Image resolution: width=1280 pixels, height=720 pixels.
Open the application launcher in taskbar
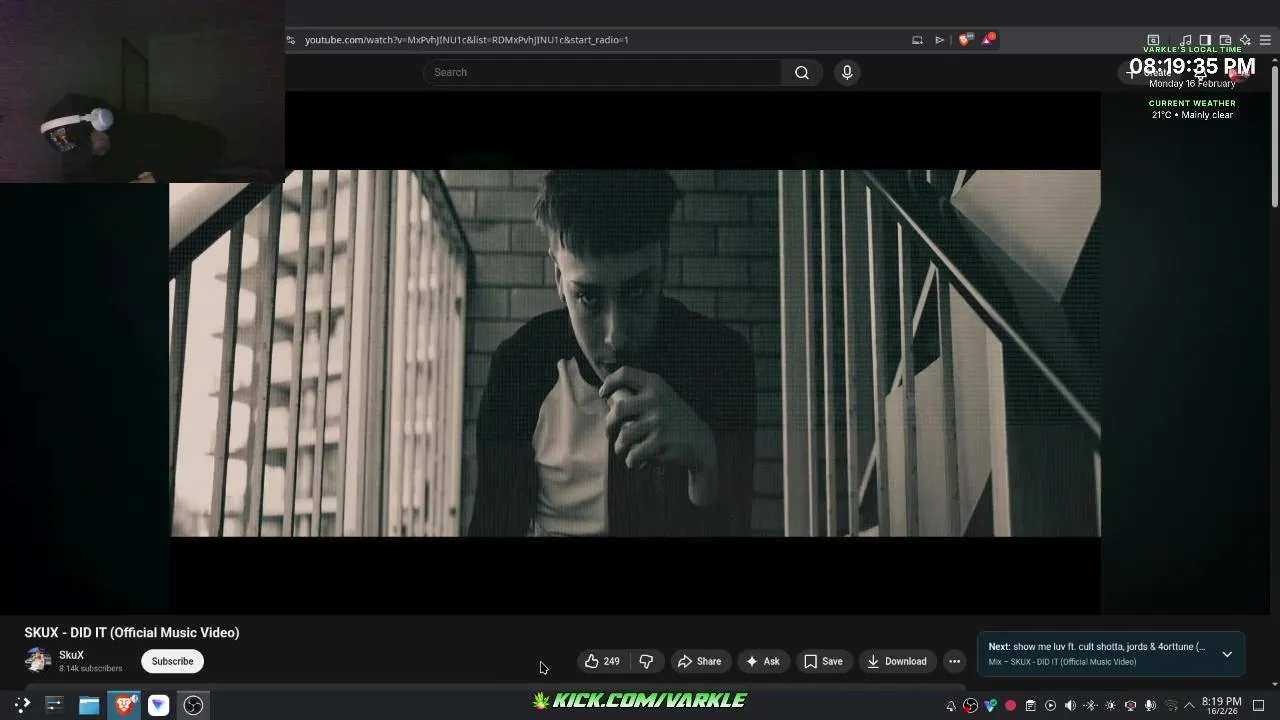click(22, 705)
